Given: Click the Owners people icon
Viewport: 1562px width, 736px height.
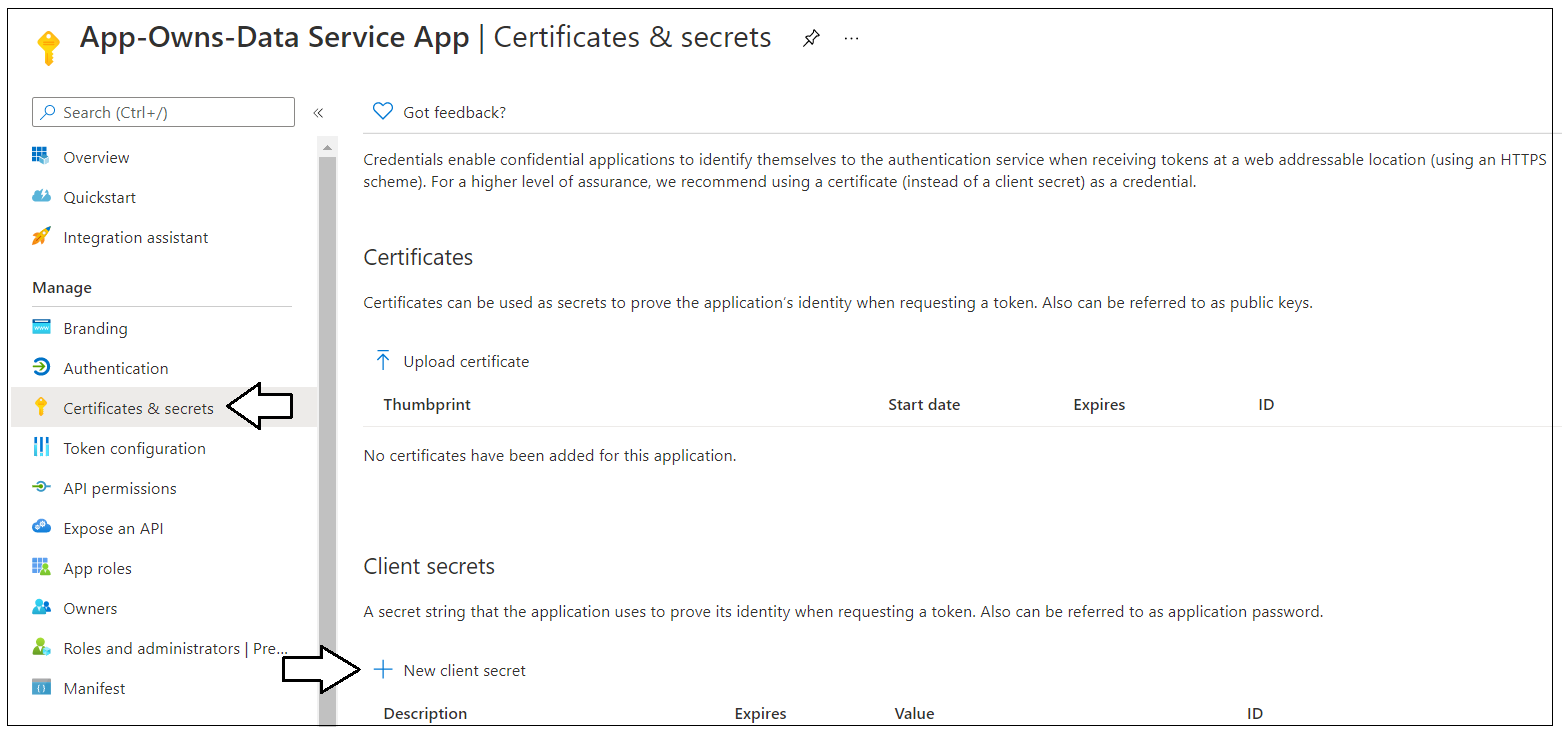Looking at the screenshot, I should [x=41, y=607].
